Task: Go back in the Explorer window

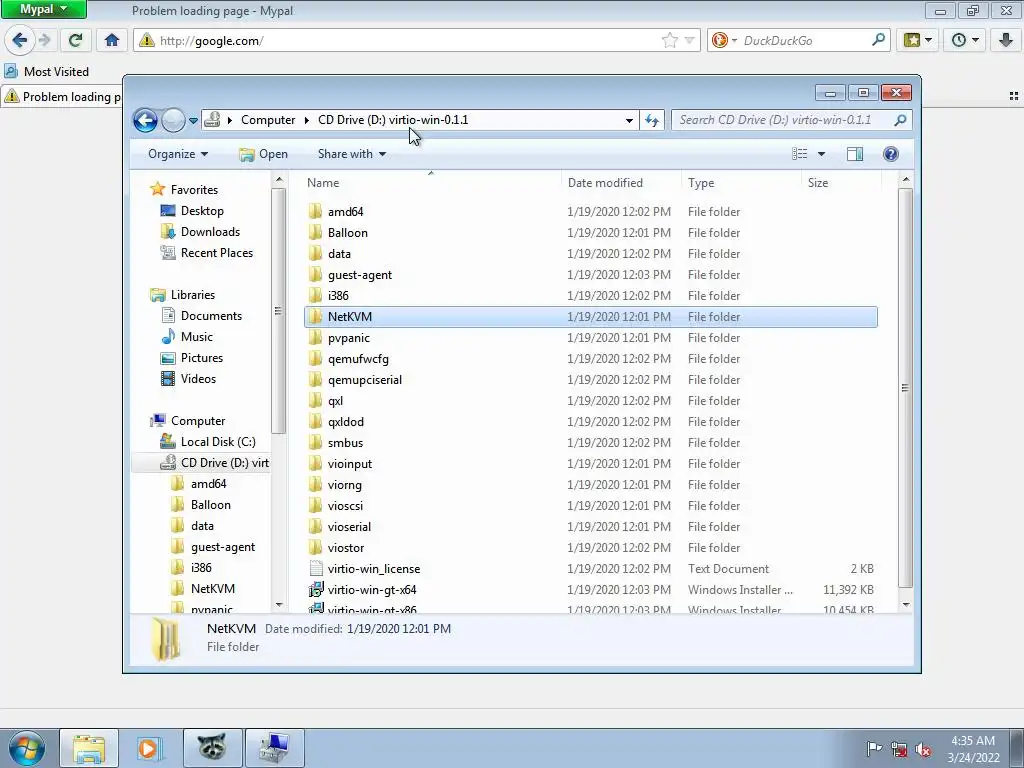Action: pyautogui.click(x=145, y=120)
